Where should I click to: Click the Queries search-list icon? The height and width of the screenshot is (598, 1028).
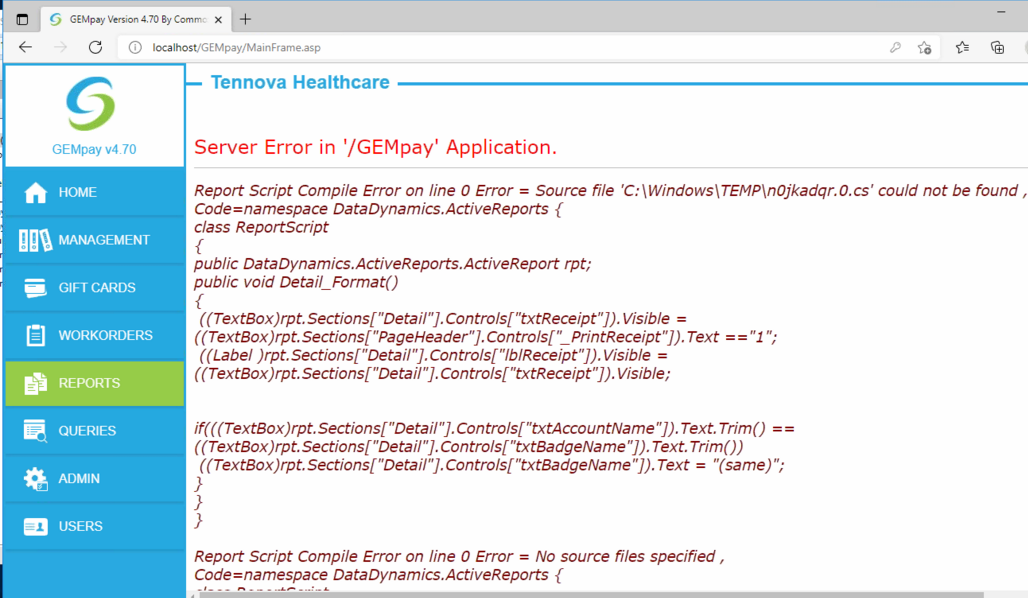tap(35, 431)
